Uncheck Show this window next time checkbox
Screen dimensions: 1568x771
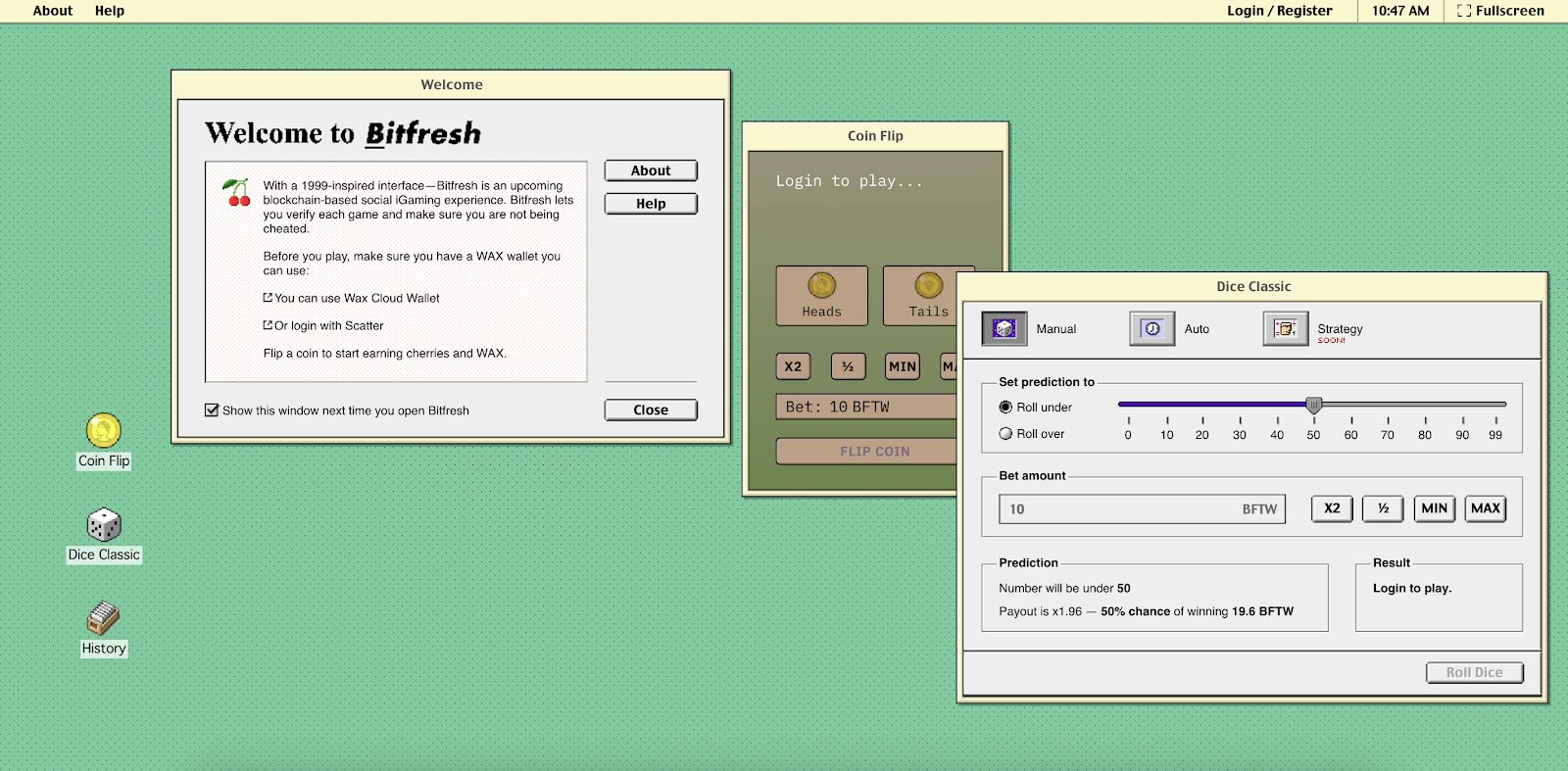pyautogui.click(x=212, y=410)
